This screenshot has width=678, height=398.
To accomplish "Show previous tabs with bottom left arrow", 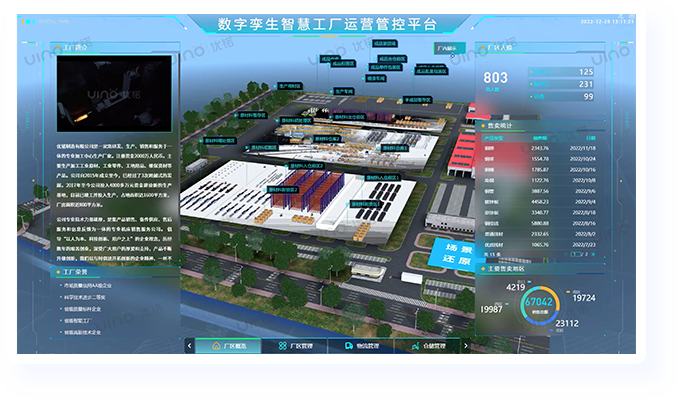I will tap(189, 346).
